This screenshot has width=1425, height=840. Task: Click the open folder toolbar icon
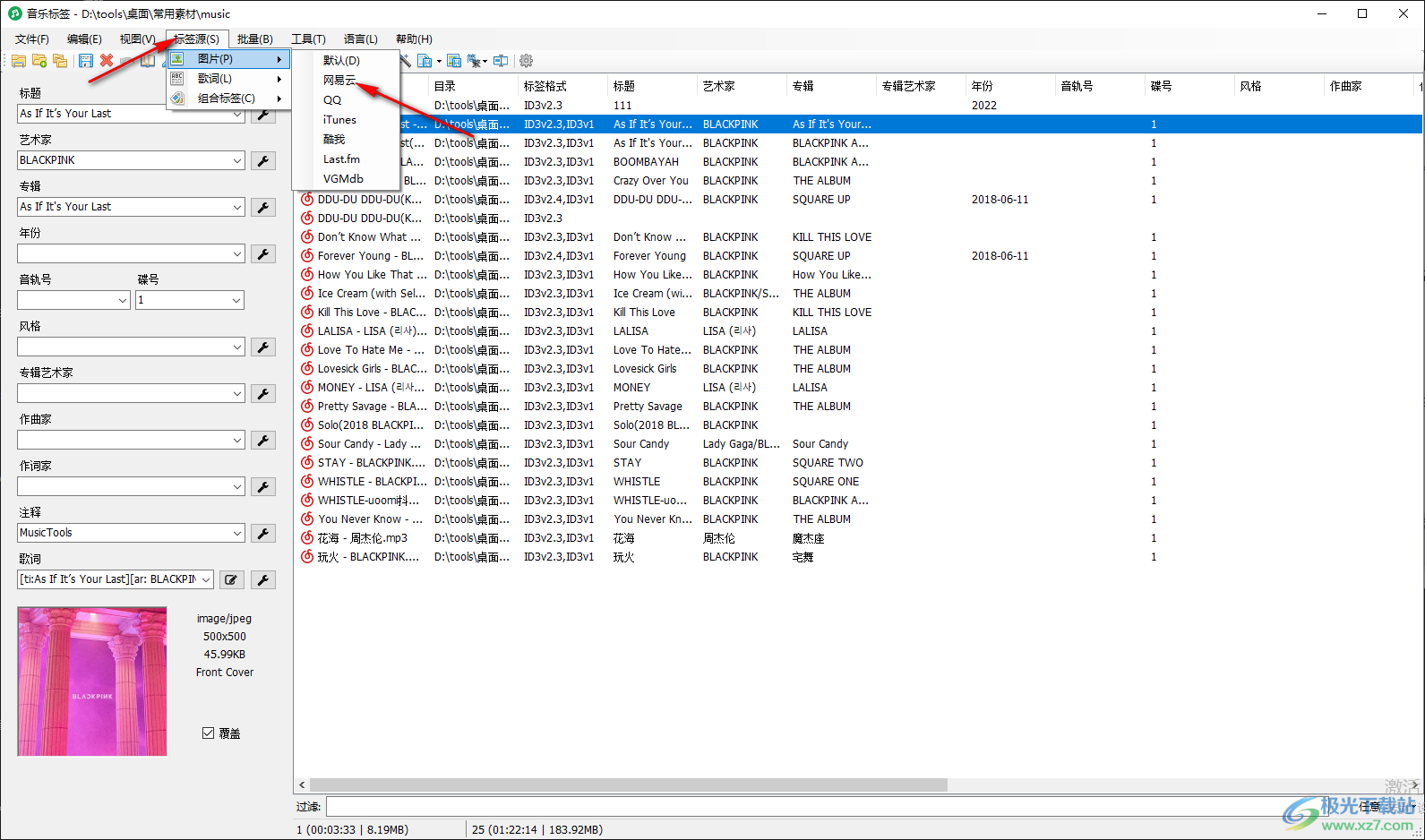coord(18,61)
